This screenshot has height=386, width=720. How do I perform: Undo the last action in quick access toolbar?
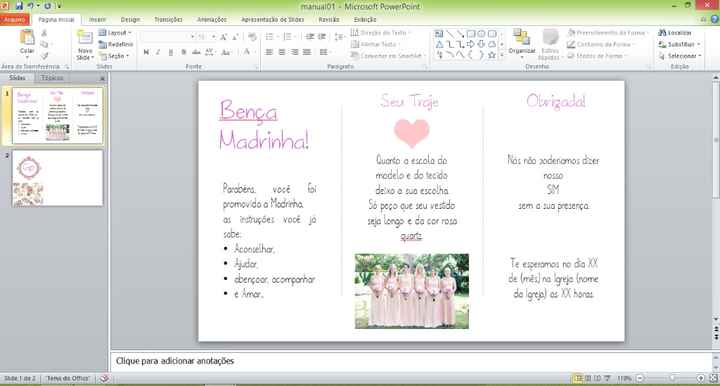tap(31, 6)
